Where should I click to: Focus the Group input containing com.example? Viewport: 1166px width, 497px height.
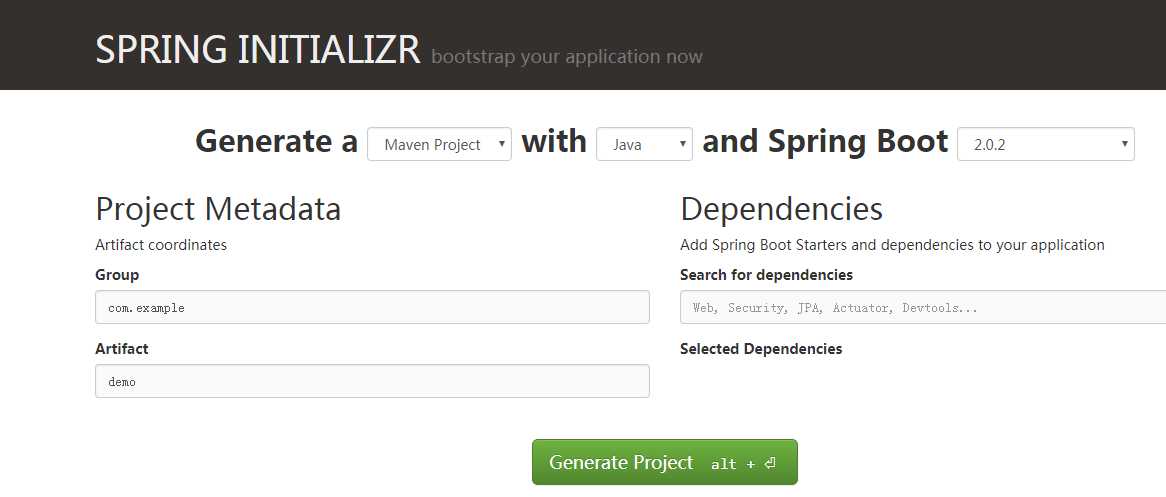pyautogui.click(x=372, y=307)
